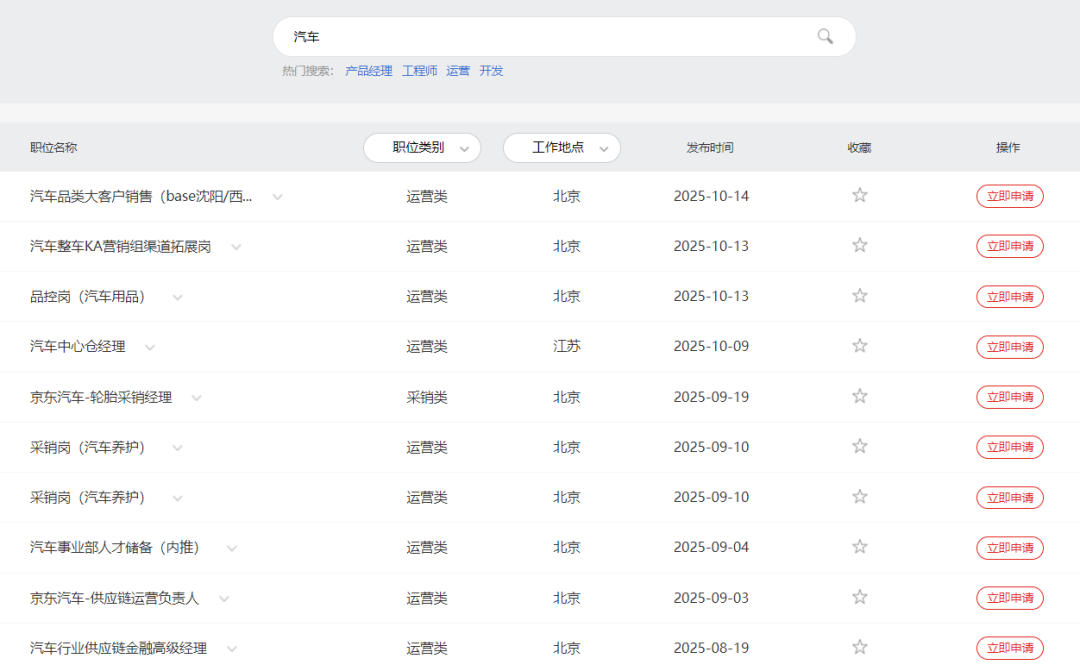
Task: Open the 汽车行业供应链金融高级经理 job title
Action: 118,649
